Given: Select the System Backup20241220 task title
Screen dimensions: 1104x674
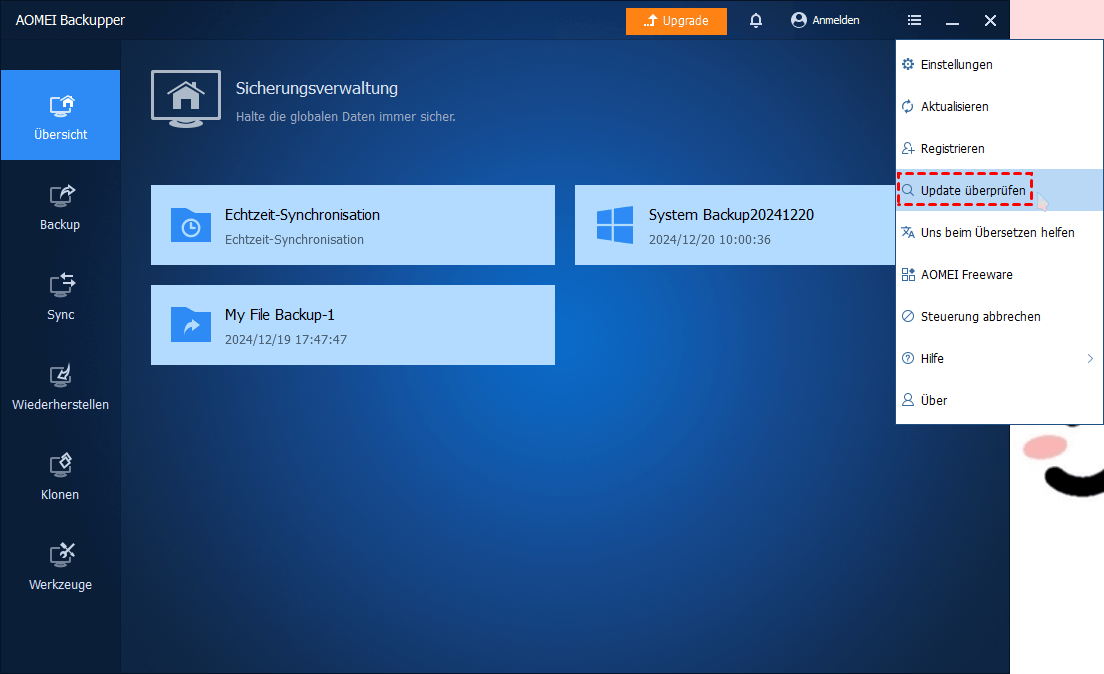Looking at the screenshot, I should [731, 215].
